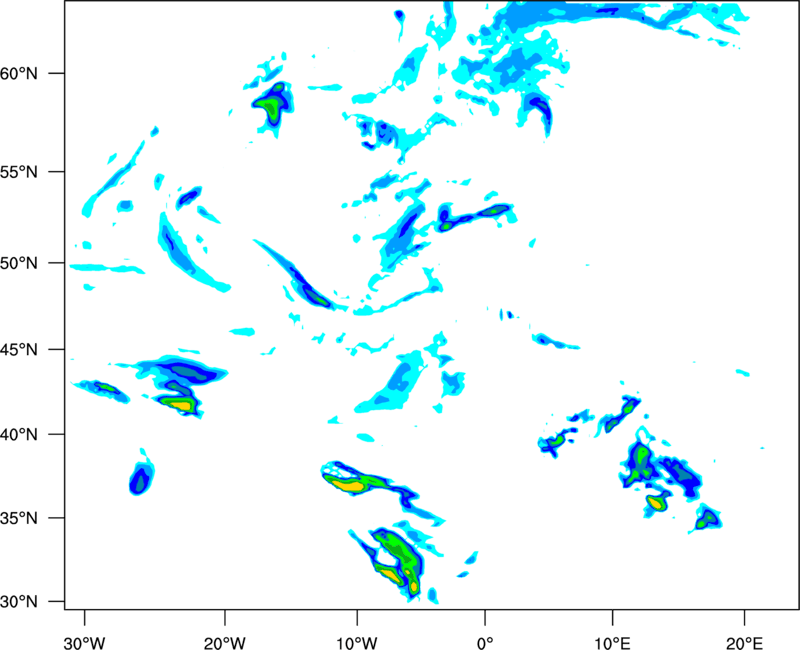Click the 20°W longitude axis label

(x=224, y=643)
